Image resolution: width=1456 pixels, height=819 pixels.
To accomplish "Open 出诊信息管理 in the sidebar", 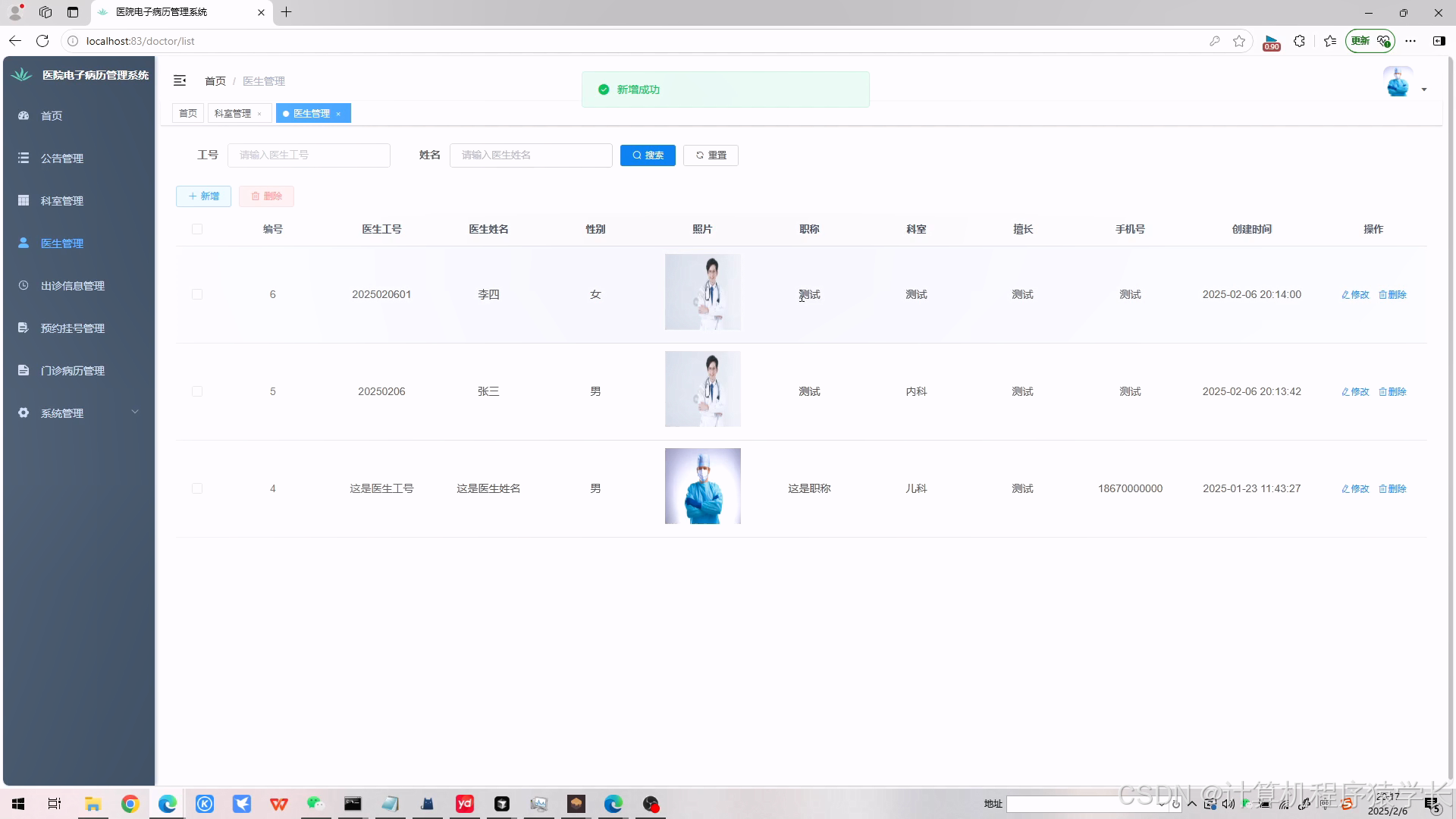I will pyautogui.click(x=79, y=286).
